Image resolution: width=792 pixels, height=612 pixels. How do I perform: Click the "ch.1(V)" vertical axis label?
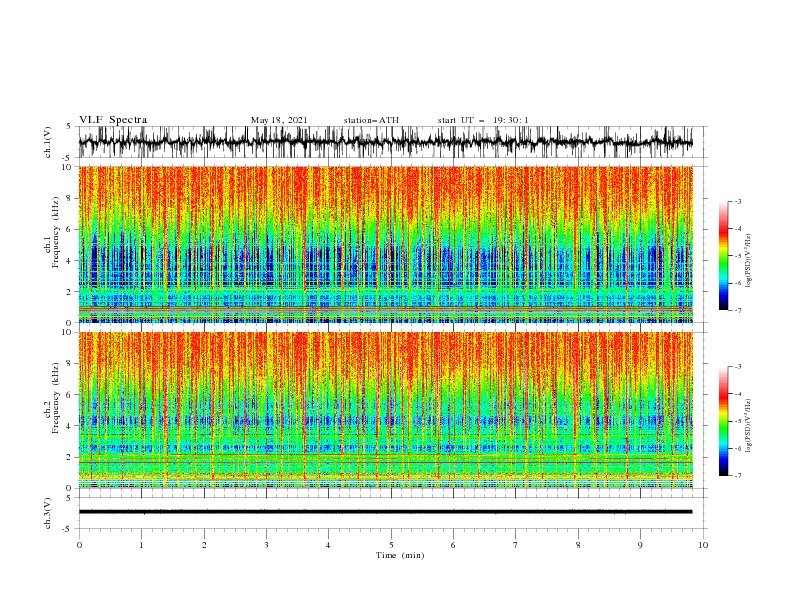click(x=48, y=142)
